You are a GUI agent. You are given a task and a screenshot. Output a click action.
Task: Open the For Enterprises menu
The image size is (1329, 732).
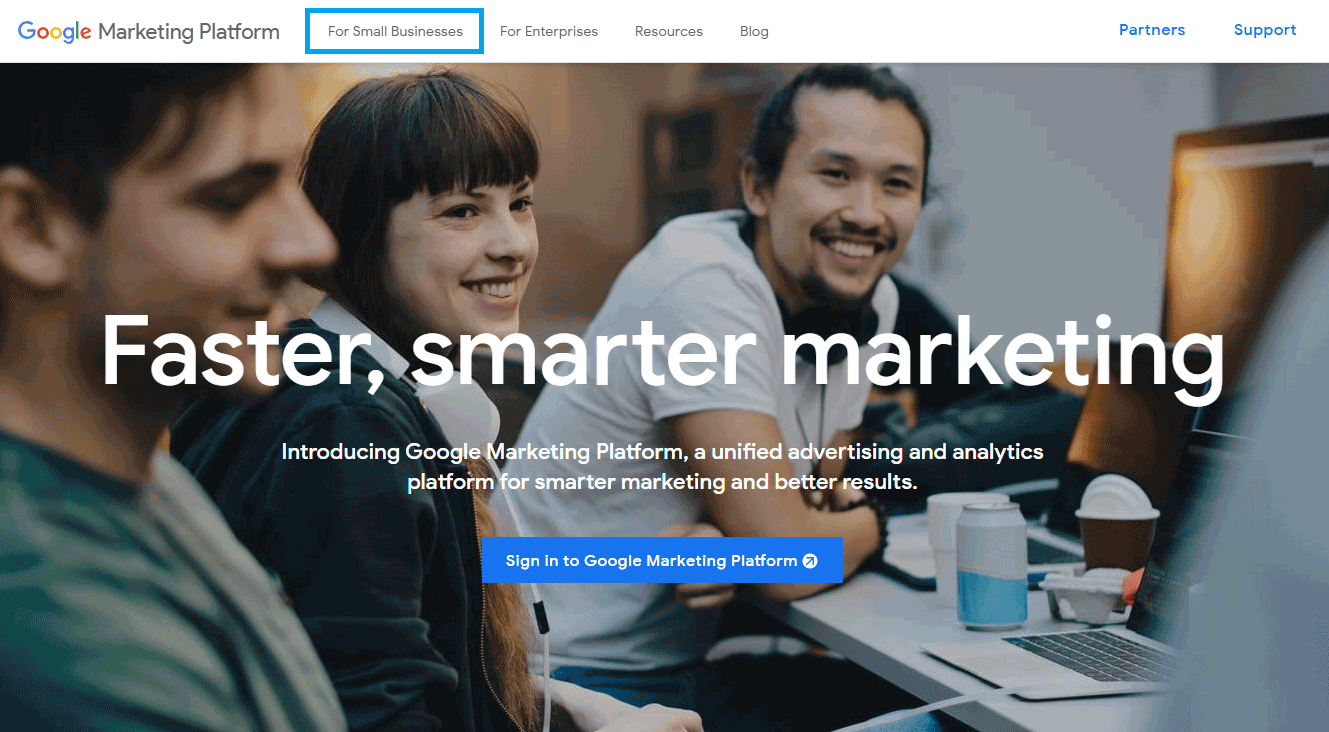[x=549, y=31]
